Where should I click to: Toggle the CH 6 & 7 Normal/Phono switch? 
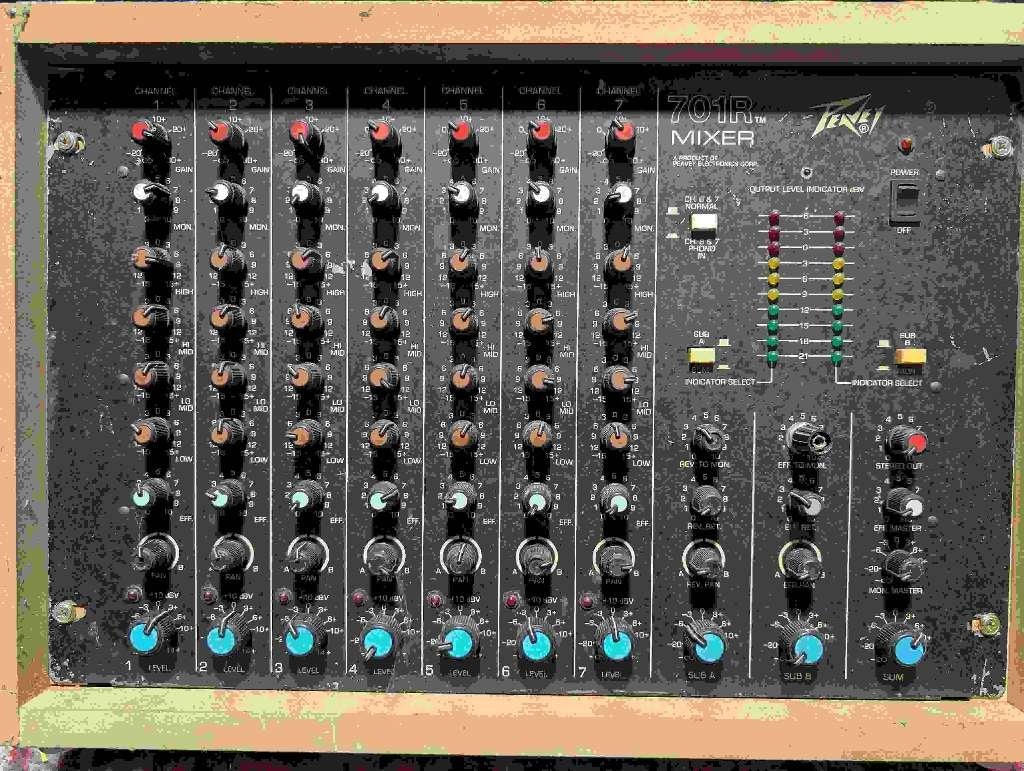tap(703, 224)
